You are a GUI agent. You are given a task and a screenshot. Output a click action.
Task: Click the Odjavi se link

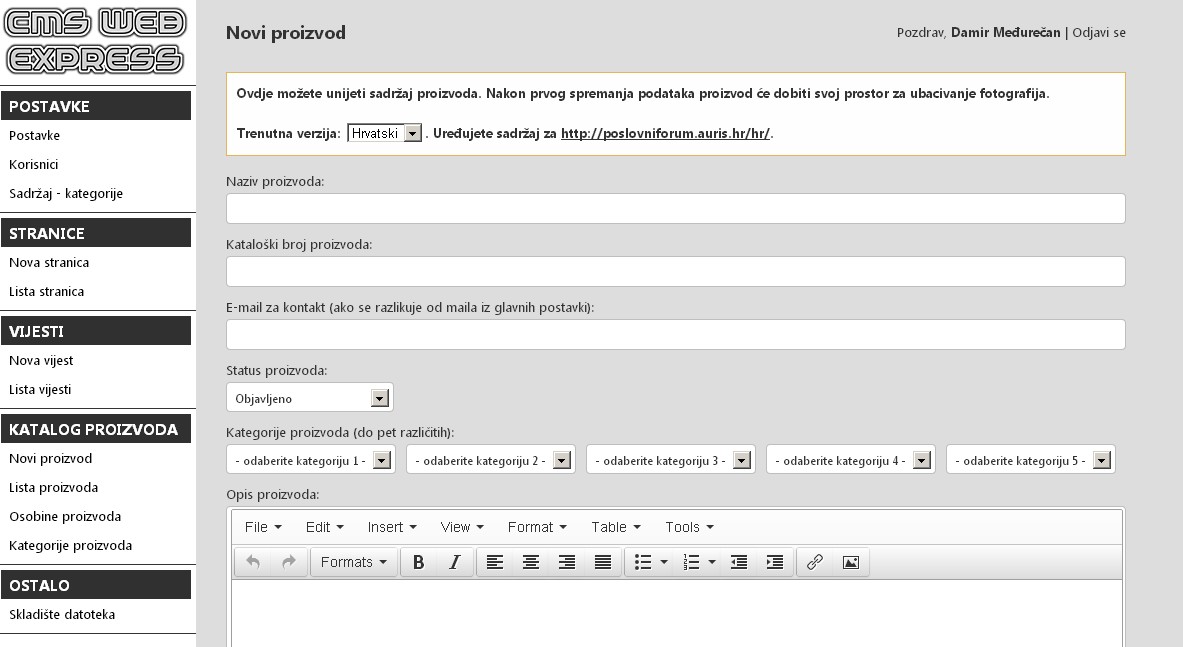point(1099,32)
